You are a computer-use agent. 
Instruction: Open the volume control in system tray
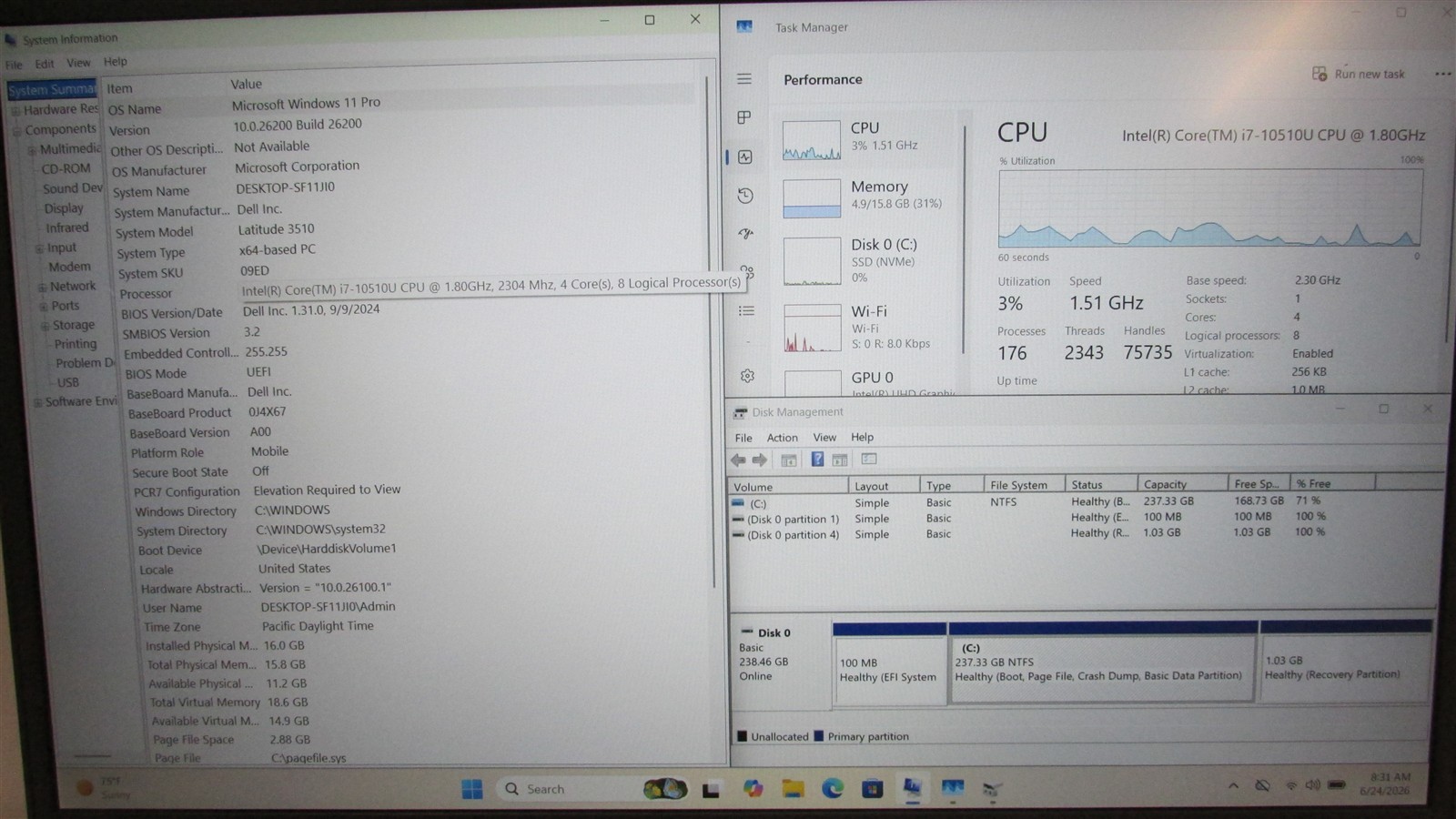1312,785
